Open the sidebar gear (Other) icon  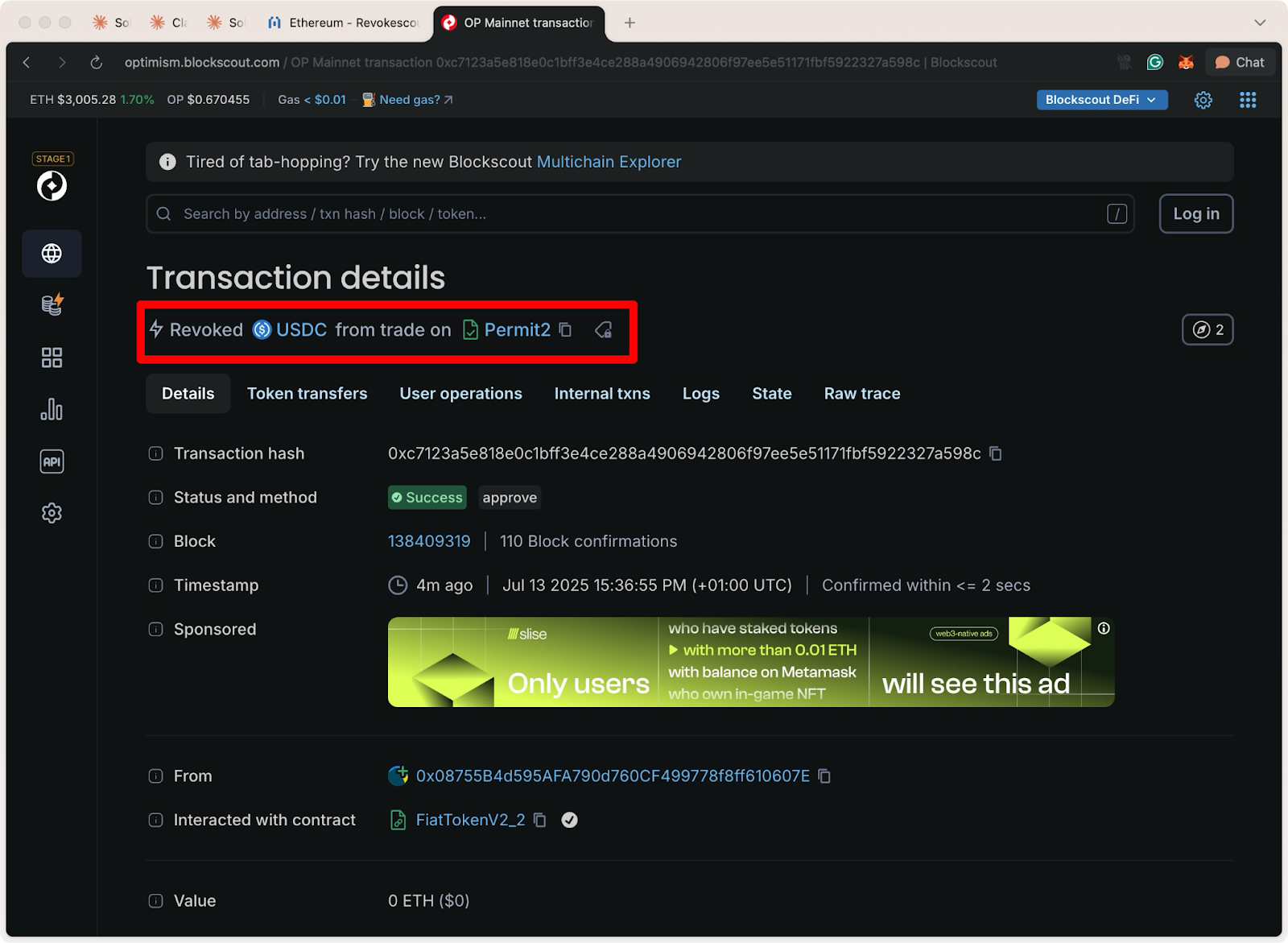(52, 513)
